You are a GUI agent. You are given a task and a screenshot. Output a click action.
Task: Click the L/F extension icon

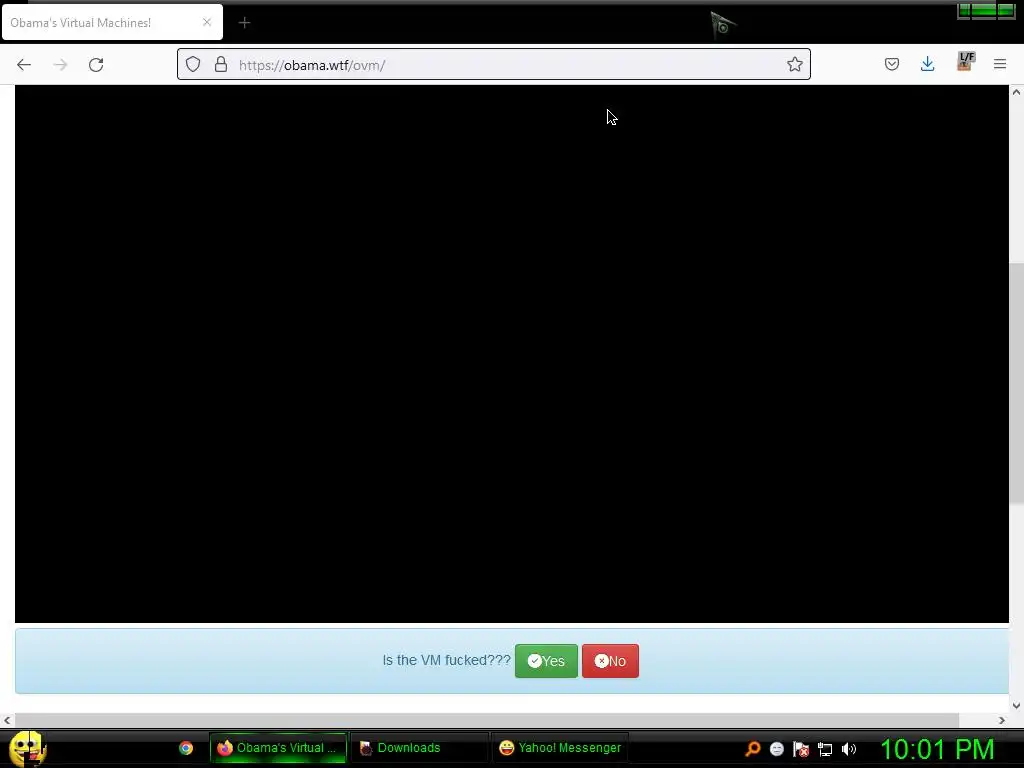pyautogui.click(x=965, y=61)
